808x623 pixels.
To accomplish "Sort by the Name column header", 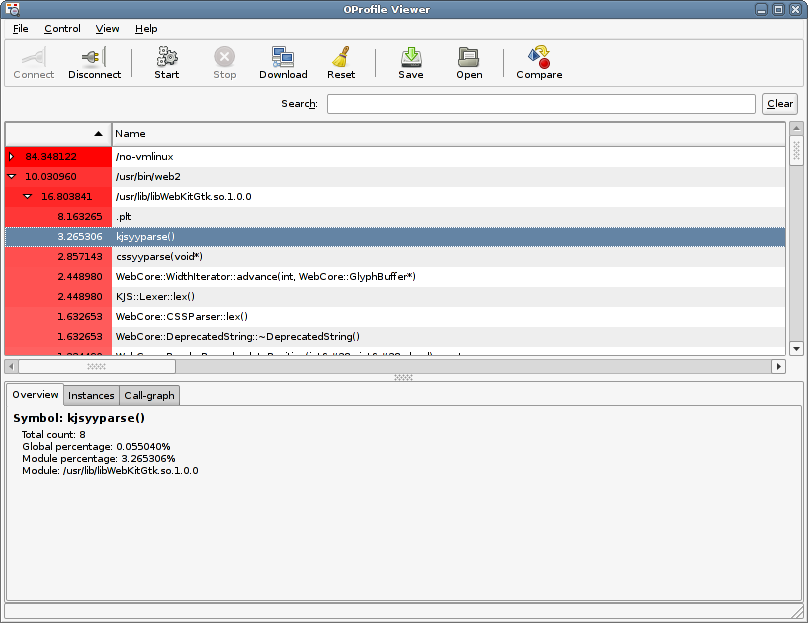I will point(447,133).
